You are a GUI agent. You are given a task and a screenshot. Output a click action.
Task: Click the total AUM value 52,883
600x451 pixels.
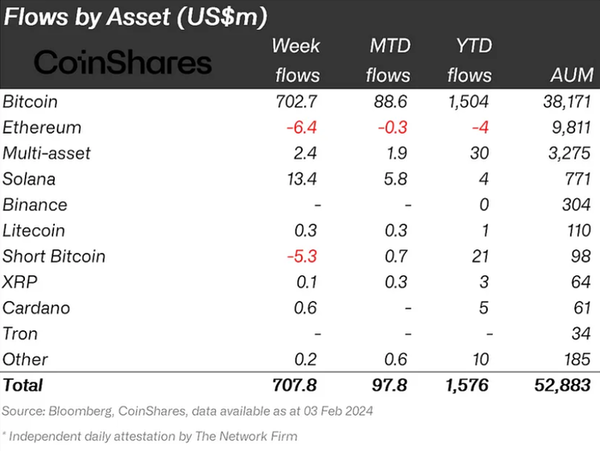(564, 385)
